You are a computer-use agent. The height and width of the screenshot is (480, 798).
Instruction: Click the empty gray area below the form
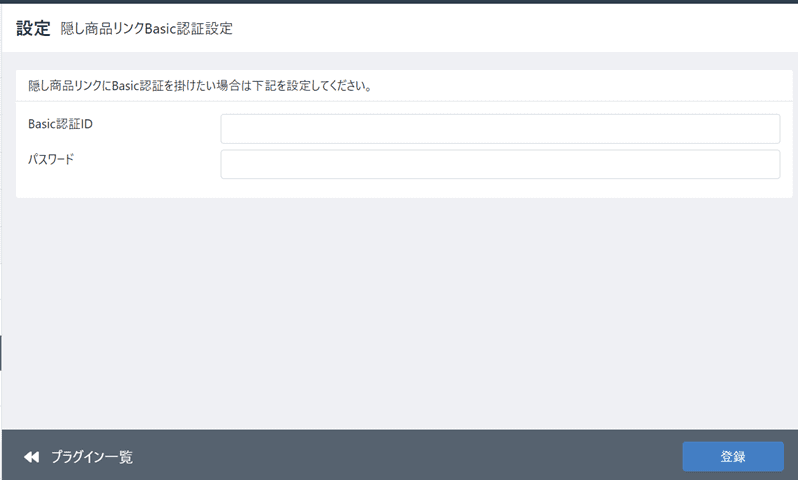tap(400, 310)
